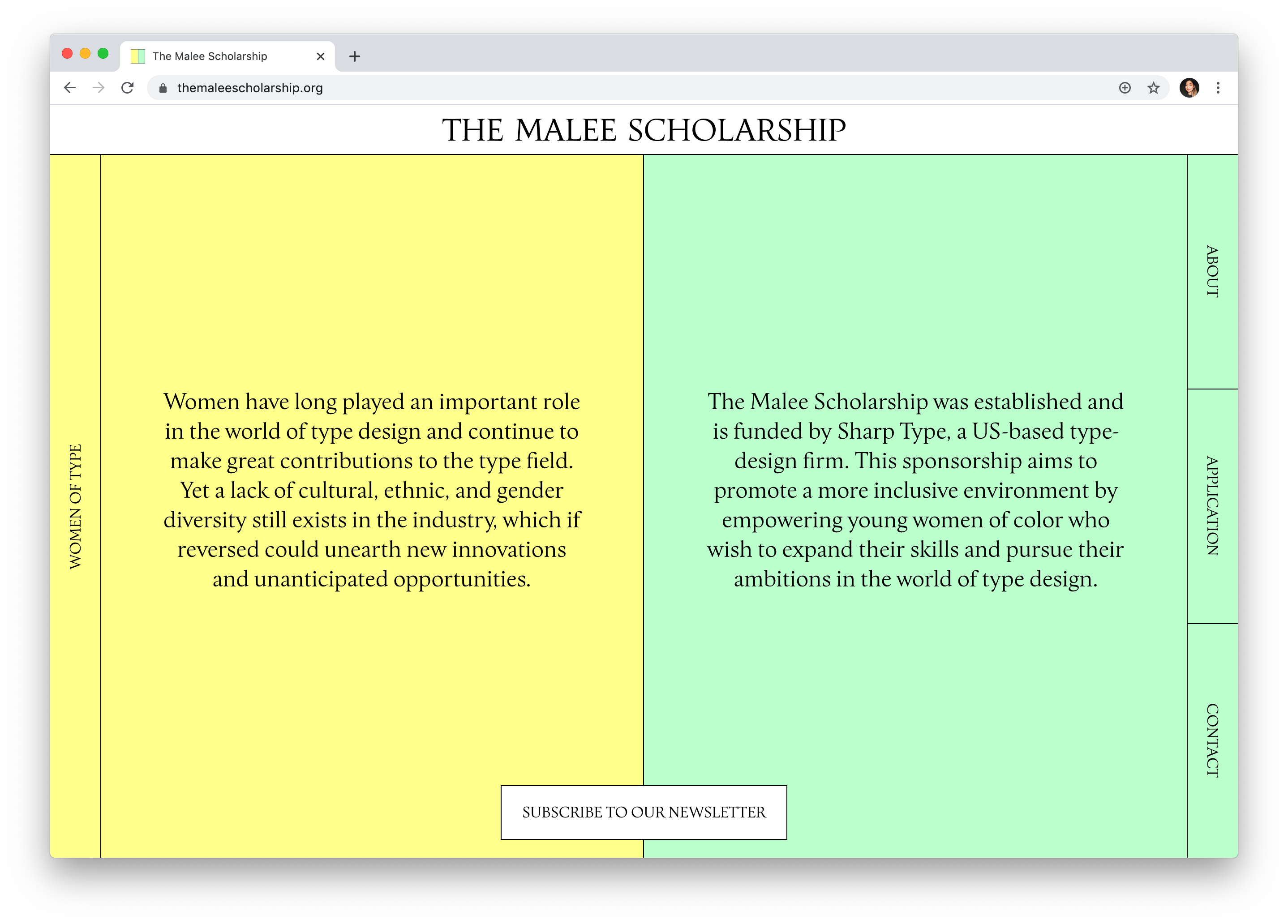The height and width of the screenshot is (924, 1288).
Task: Bookmark the page with the star icon
Action: [1153, 88]
